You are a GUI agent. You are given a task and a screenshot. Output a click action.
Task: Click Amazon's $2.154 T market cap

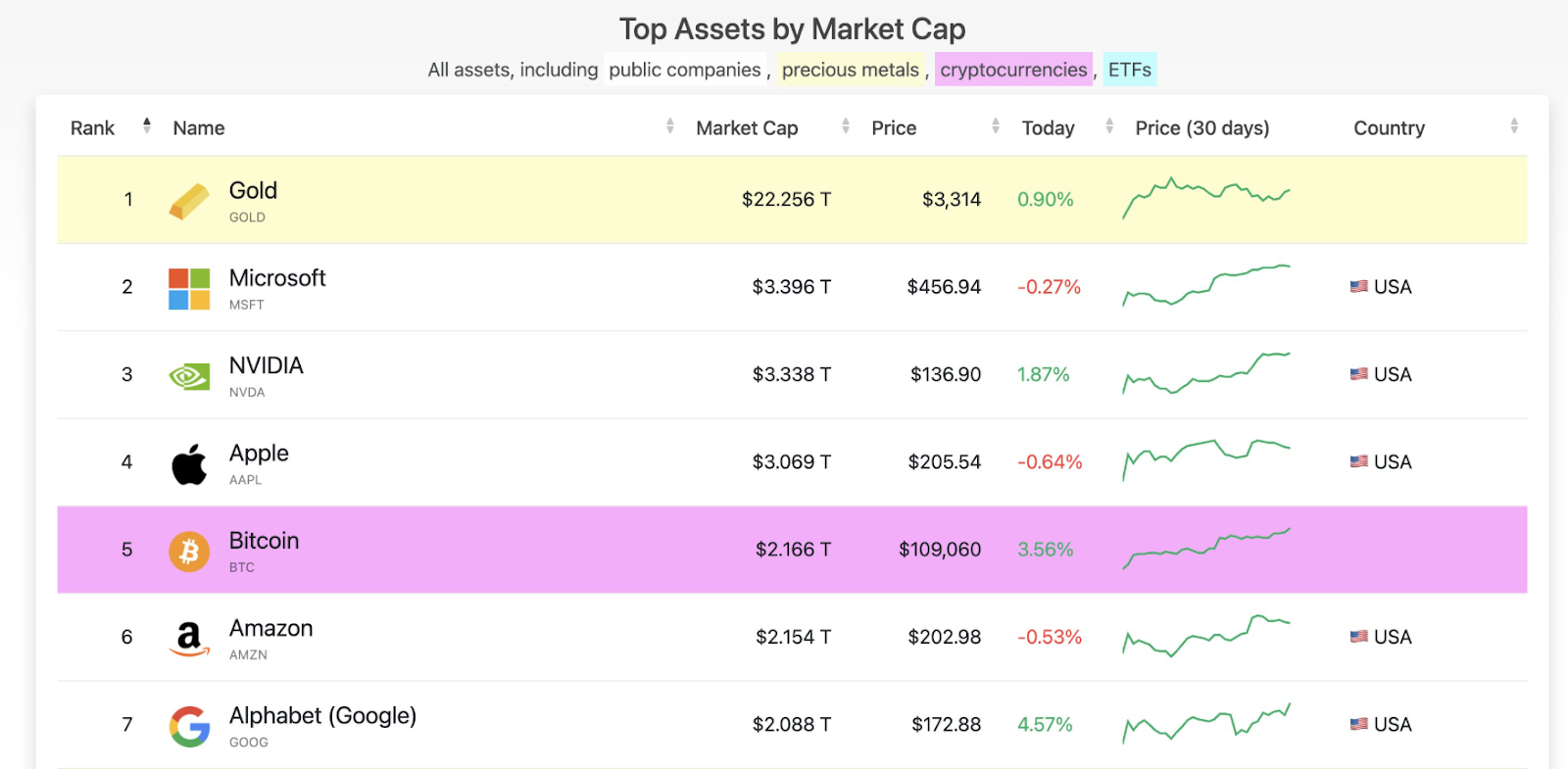click(x=793, y=638)
